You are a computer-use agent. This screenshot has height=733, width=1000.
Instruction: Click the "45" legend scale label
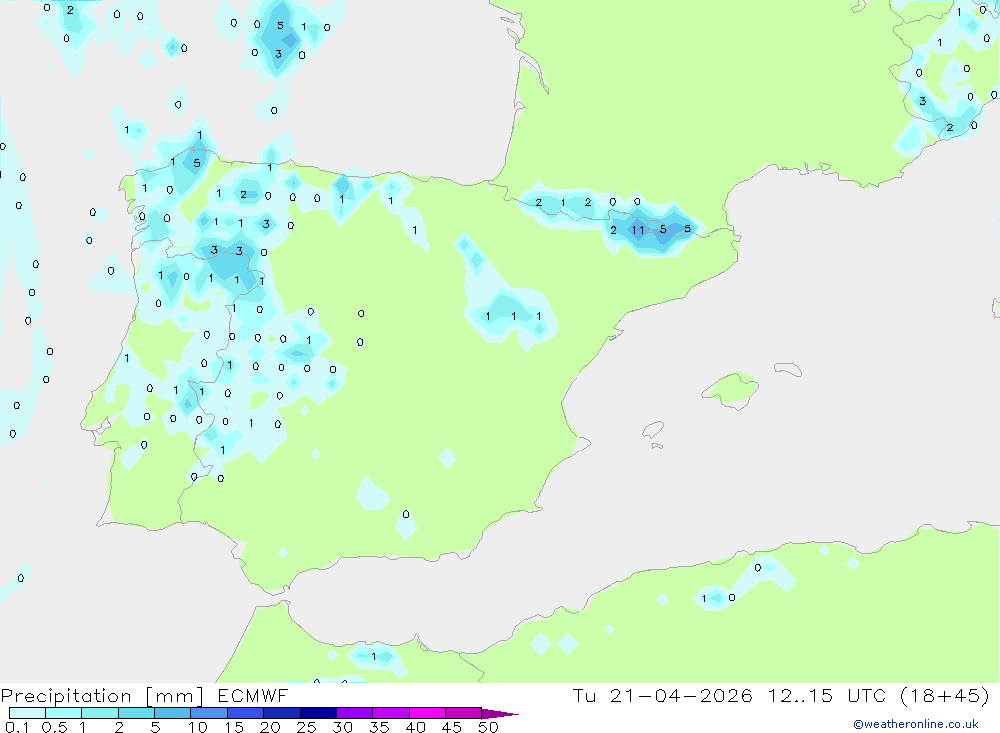point(452,727)
